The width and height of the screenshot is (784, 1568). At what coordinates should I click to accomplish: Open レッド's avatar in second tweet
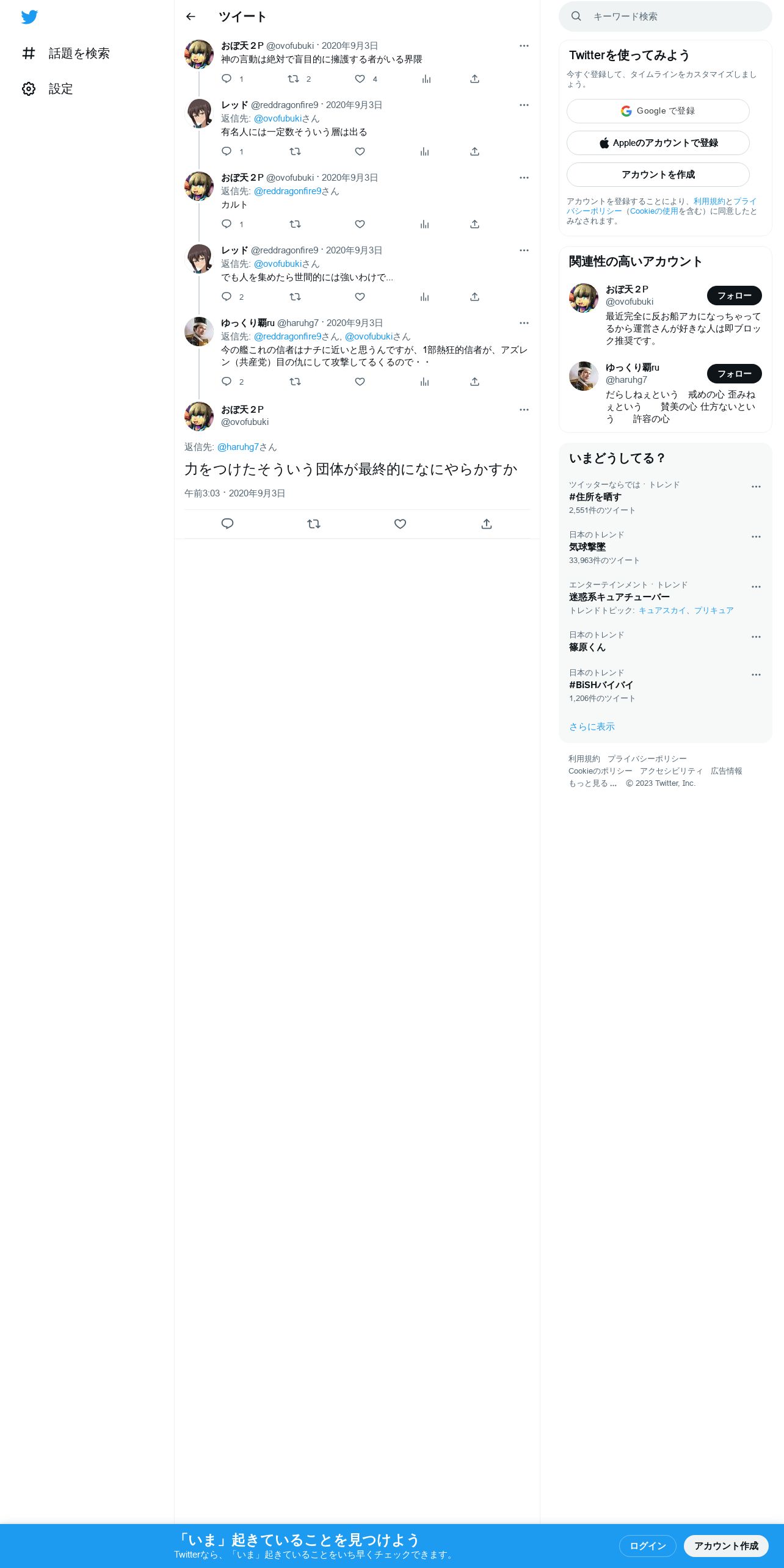(x=199, y=114)
